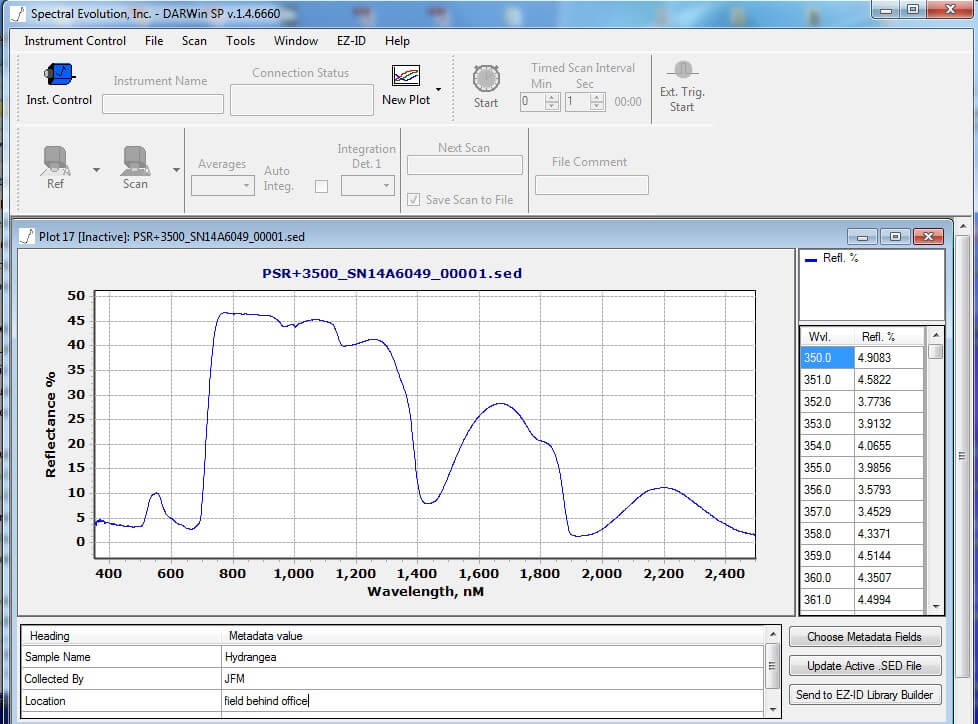The image size is (978, 724).
Task: Select the 350.0 wavelength table cell
Action: 826,358
